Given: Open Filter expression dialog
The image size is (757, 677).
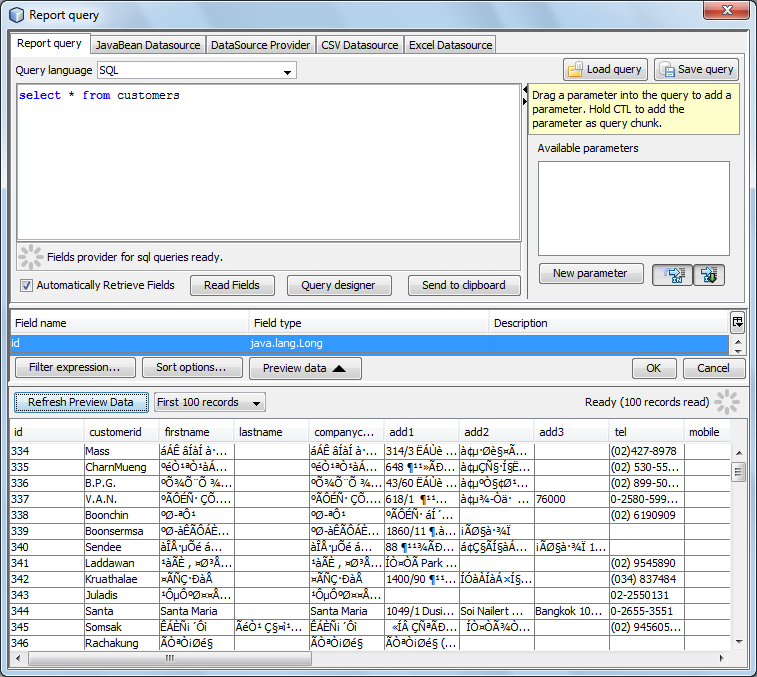Looking at the screenshot, I should pyautogui.click(x=75, y=367).
